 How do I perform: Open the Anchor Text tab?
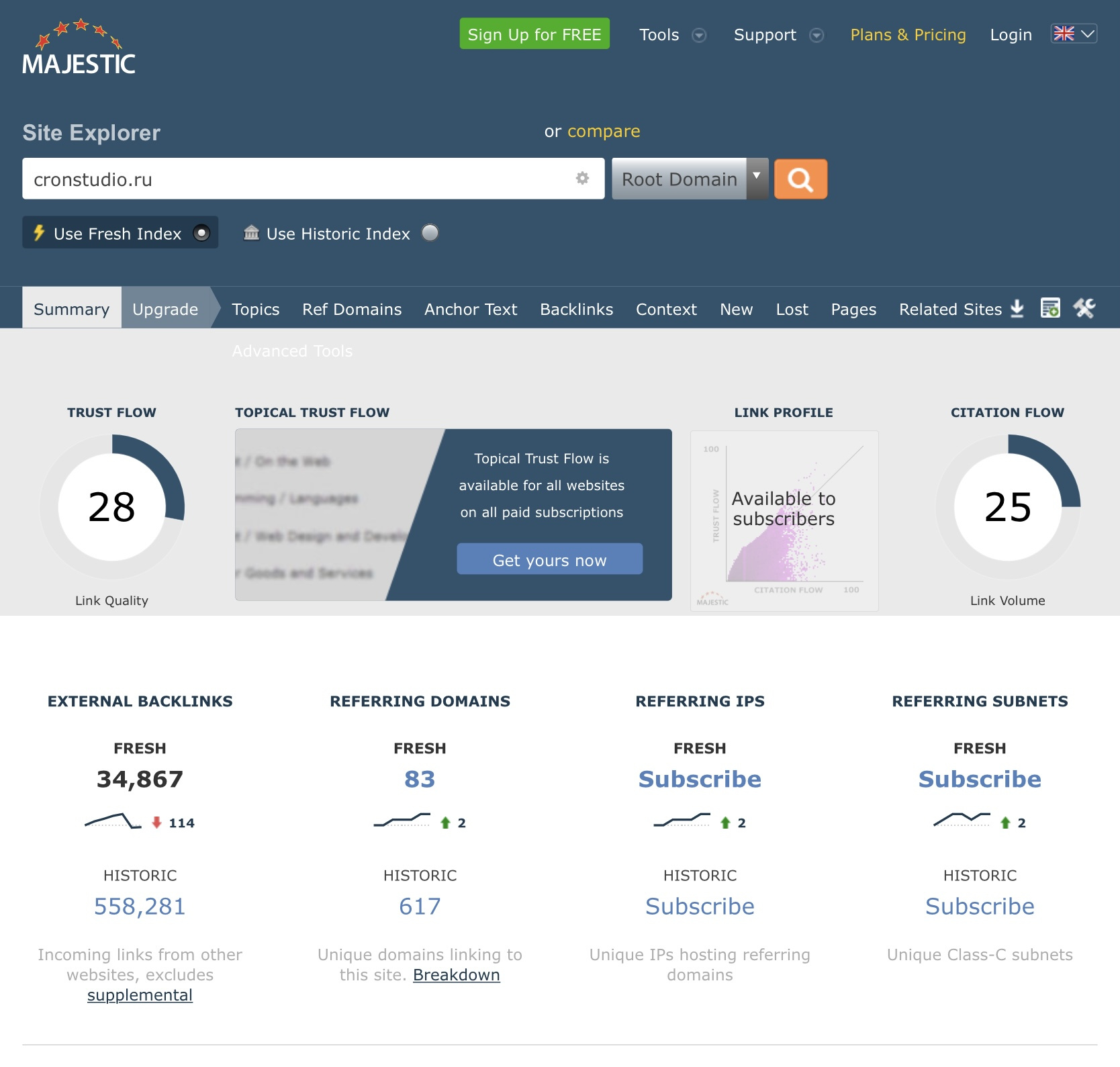tap(471, 309)
